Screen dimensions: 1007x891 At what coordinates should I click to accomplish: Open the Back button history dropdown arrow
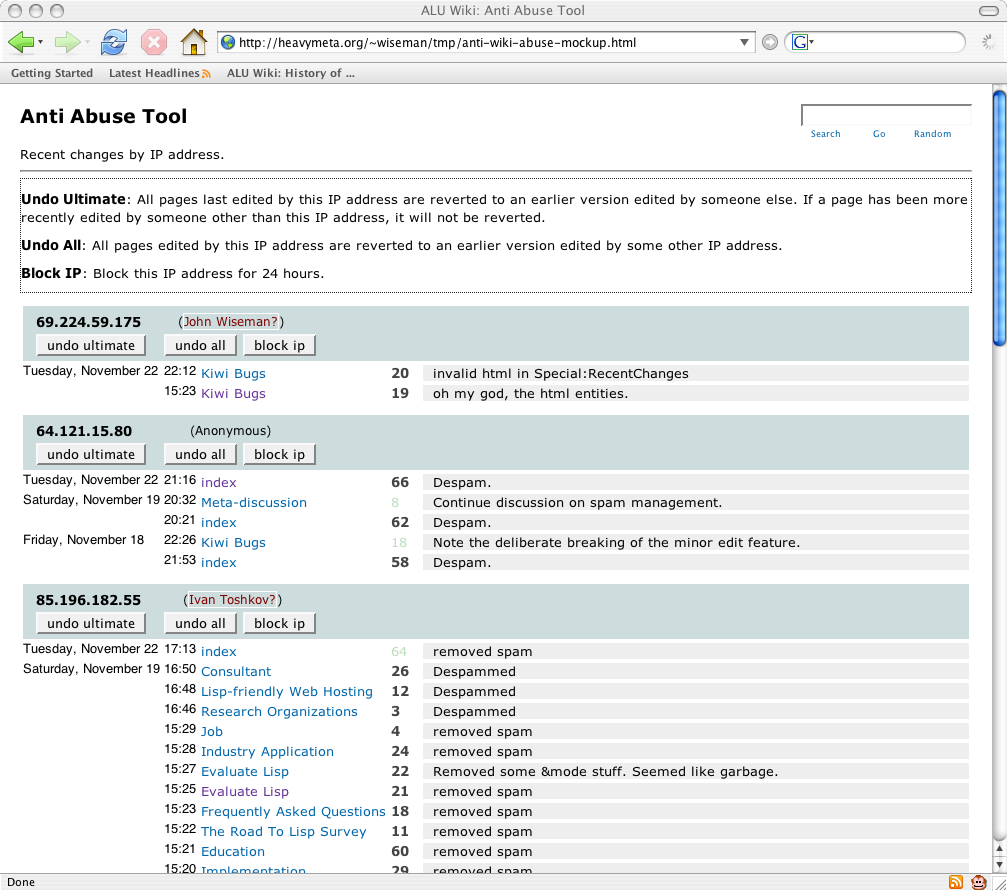[40, 42]
